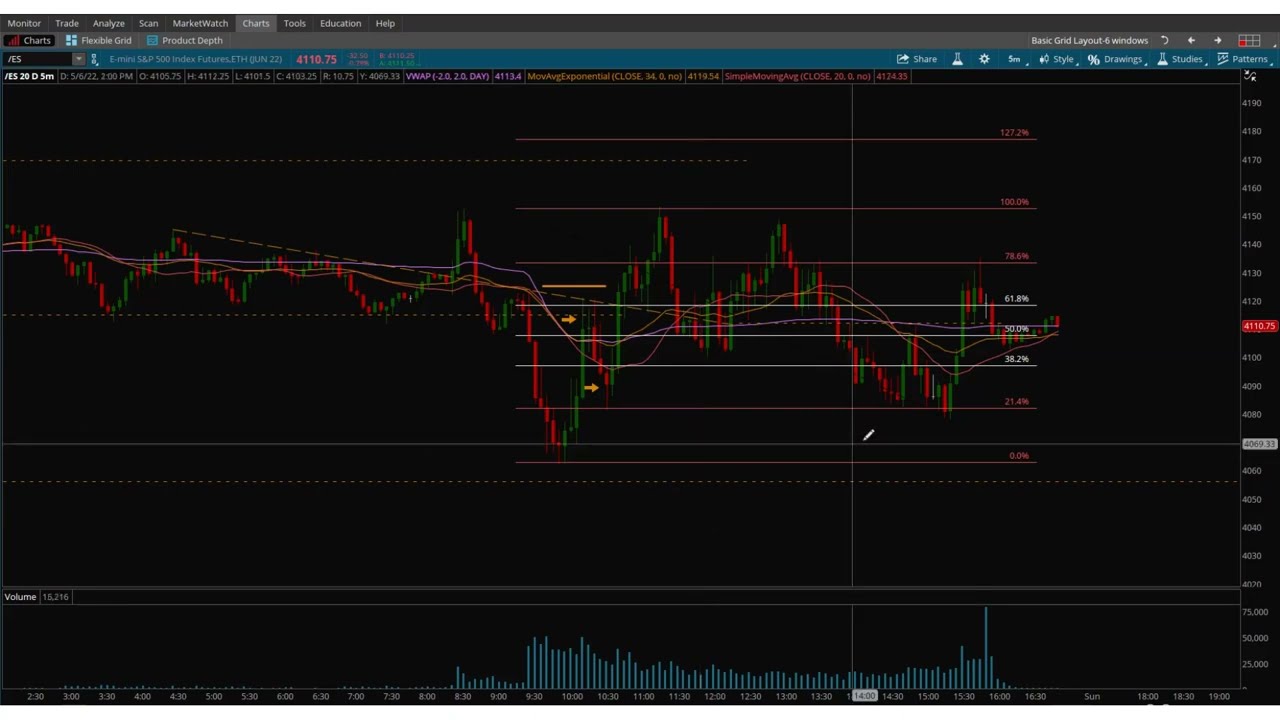Screen dimensions: 1280x720
Task: Click the forward arrow next to grid layout
Action: pos(1218,41)
